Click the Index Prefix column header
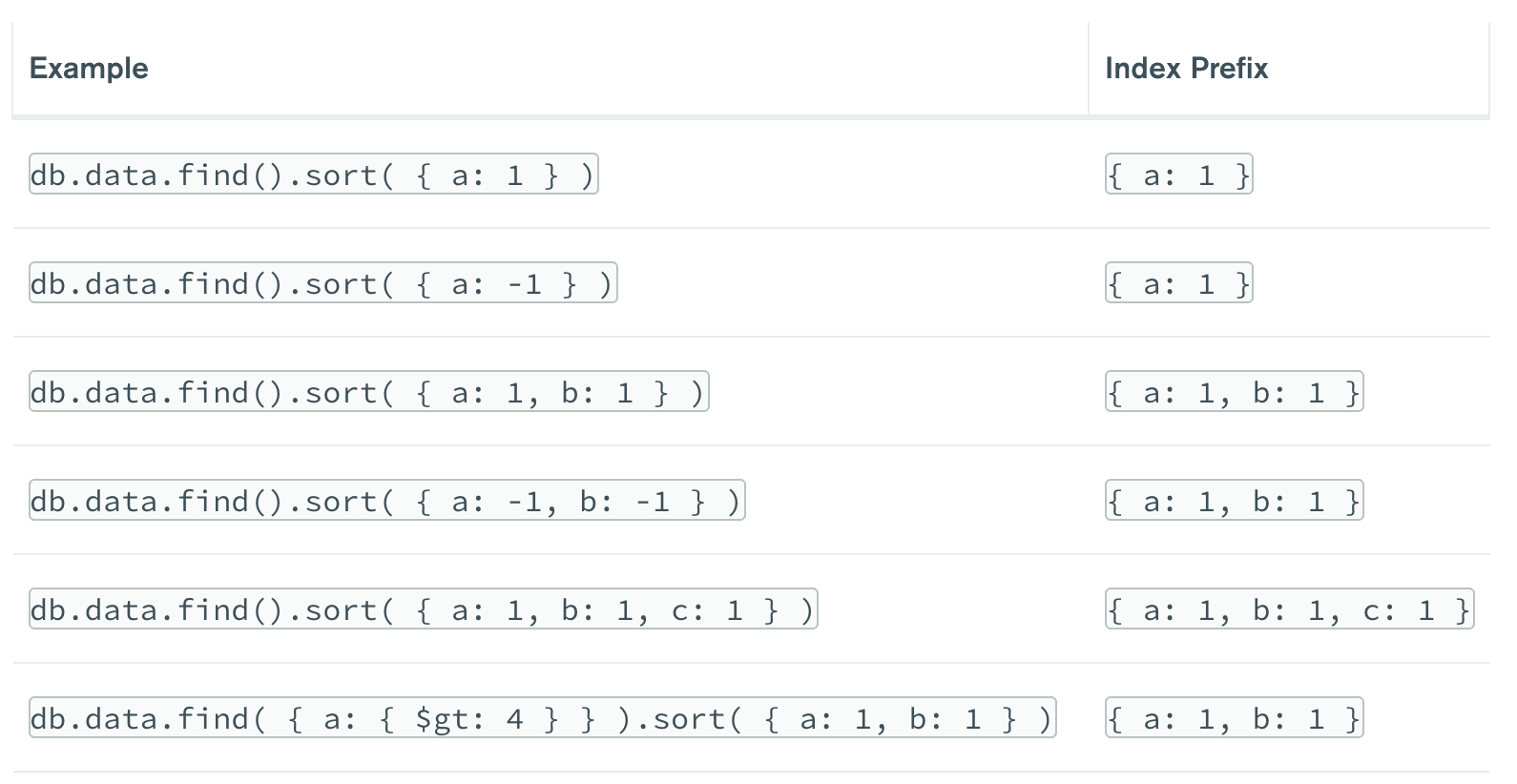 coord(1186,69)
